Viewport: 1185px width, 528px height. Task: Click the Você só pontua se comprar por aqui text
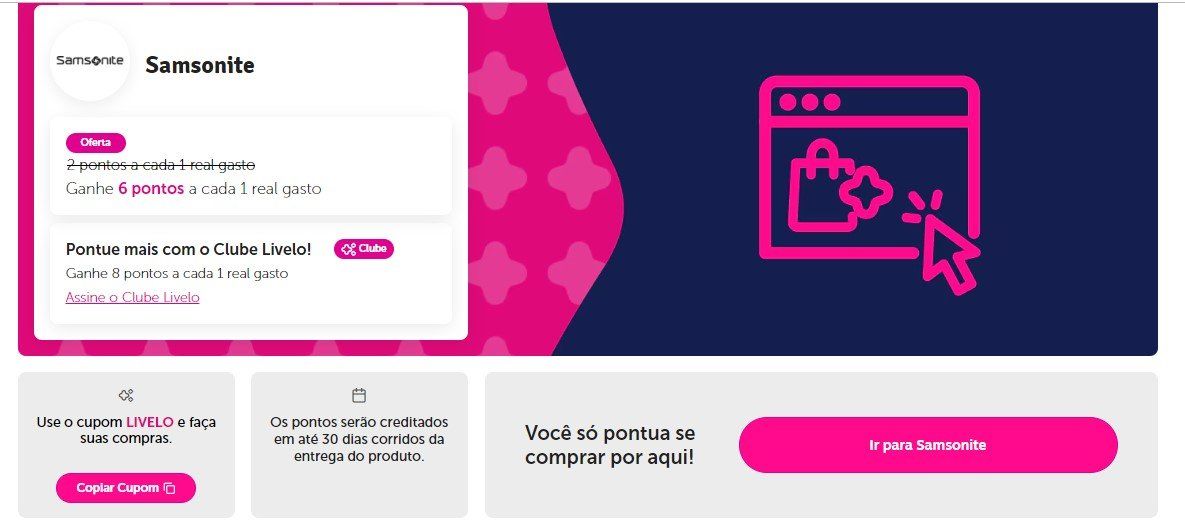coord(610,445)
